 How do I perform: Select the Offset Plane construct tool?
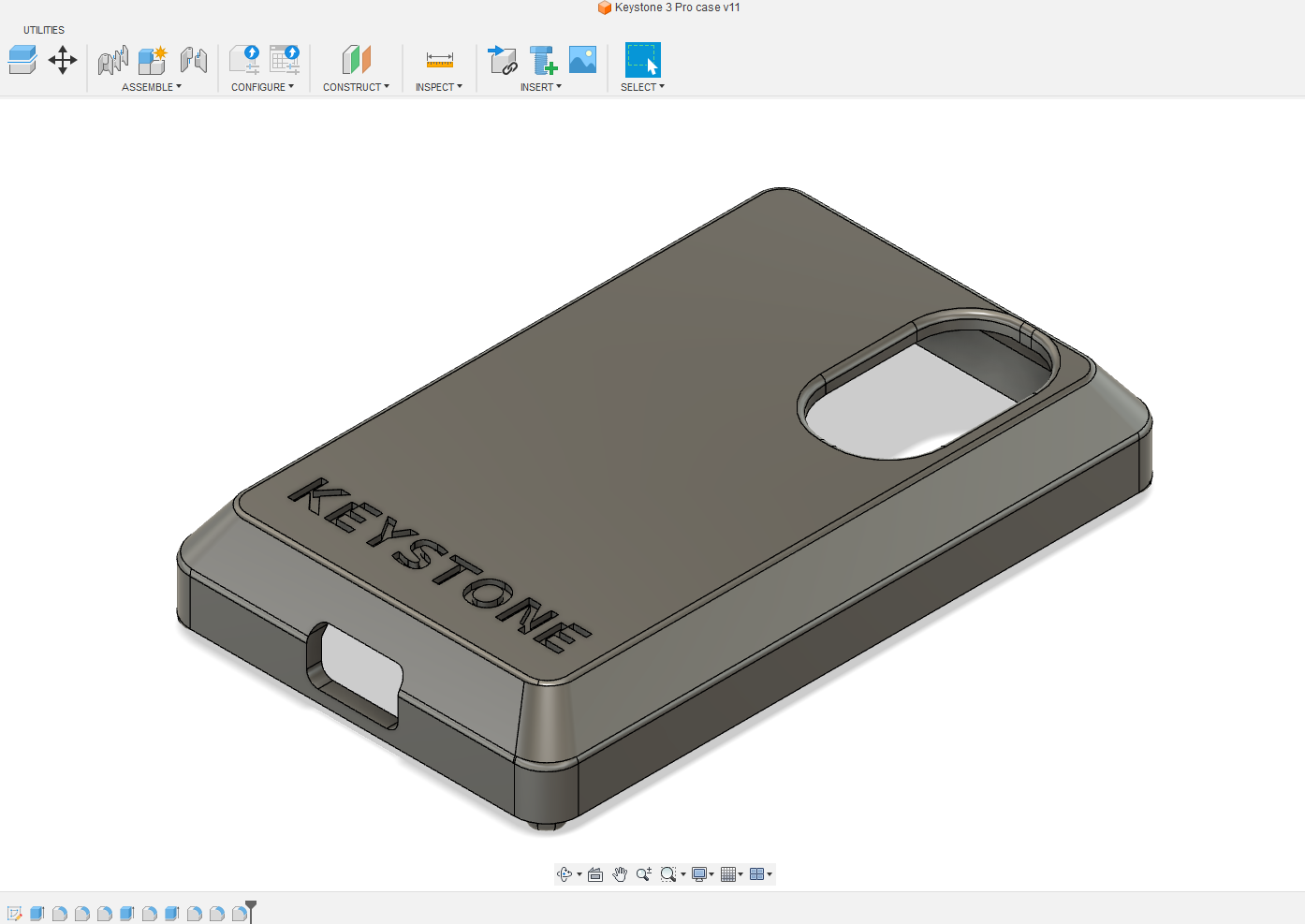tap(357, 60)
